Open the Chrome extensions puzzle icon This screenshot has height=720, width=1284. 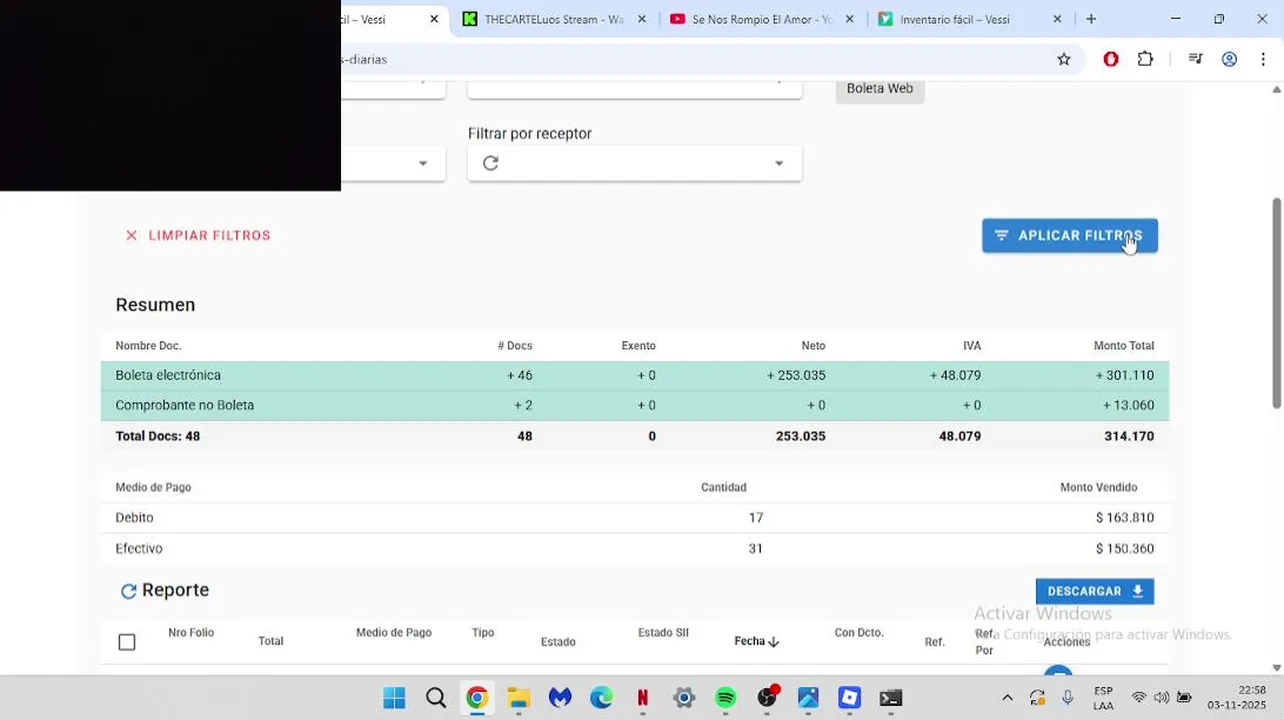[1145, 59]
